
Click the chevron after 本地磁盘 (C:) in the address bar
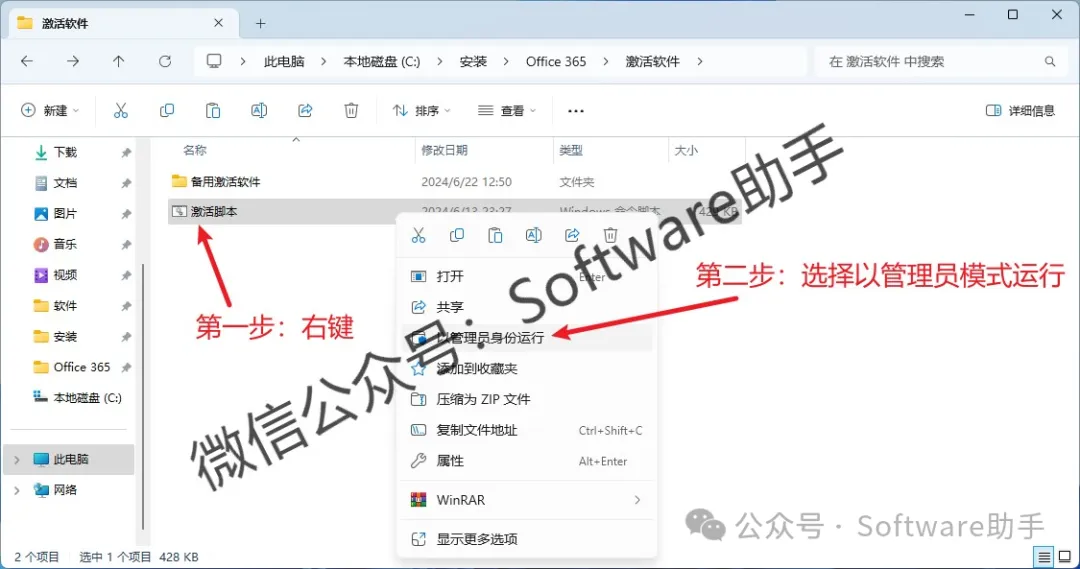coord(439,61)
